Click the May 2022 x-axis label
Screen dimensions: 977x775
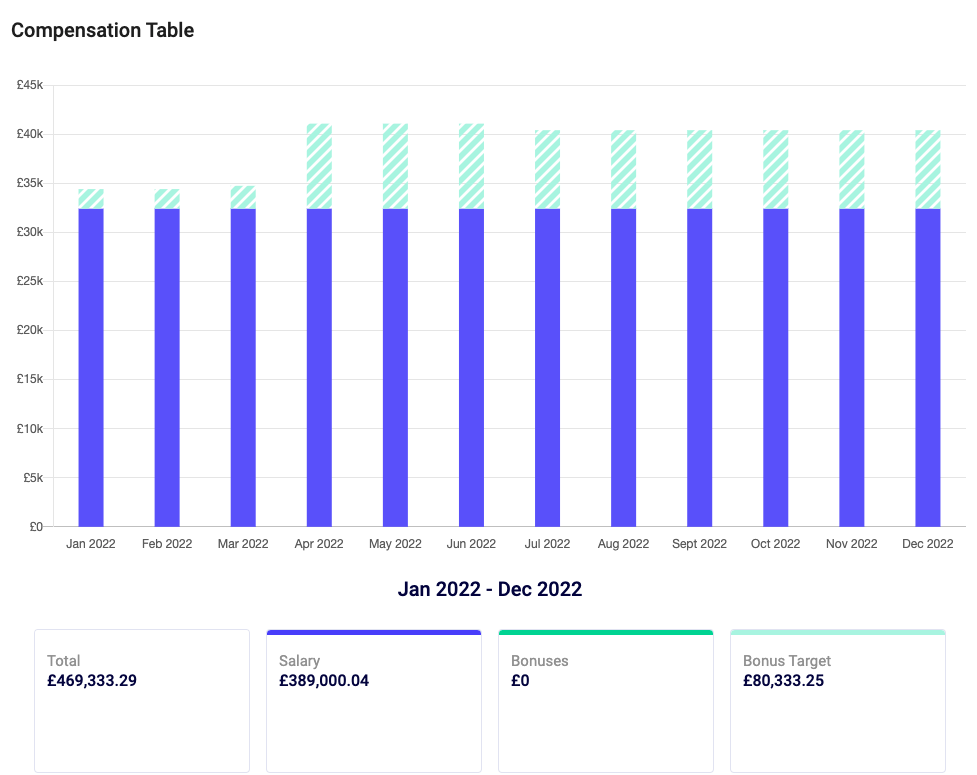point(395,544)
